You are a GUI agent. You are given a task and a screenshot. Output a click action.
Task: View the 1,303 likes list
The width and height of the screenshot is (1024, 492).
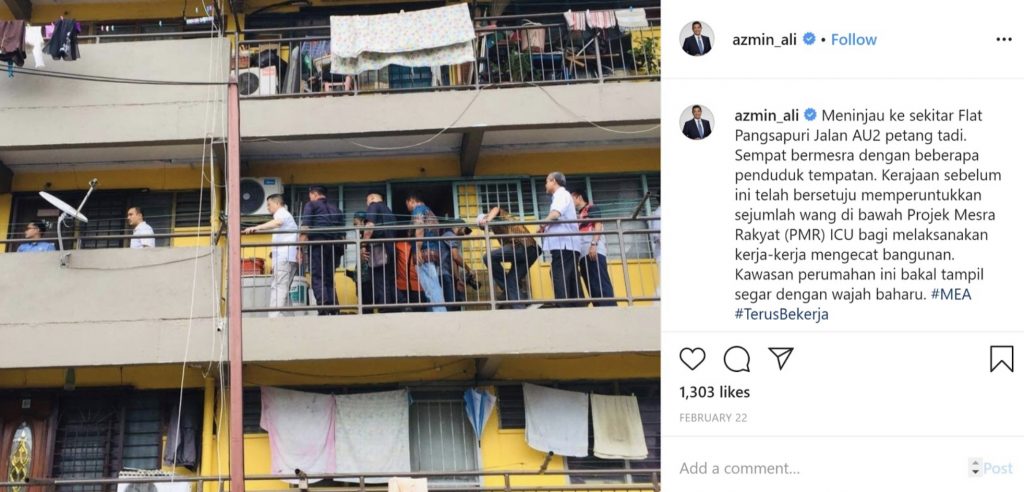click(x=714, y=392)
